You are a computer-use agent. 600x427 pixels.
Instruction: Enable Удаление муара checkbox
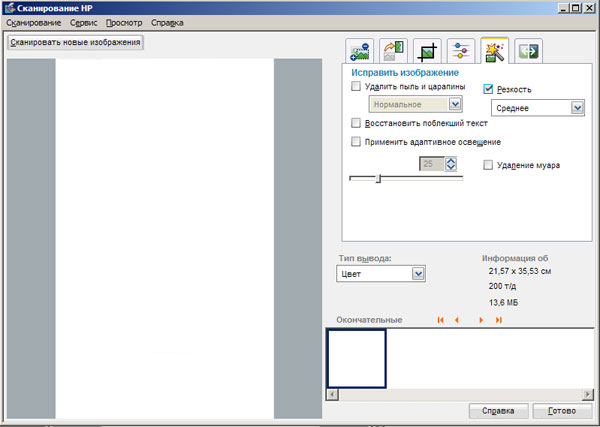click(x=488, y=165)
